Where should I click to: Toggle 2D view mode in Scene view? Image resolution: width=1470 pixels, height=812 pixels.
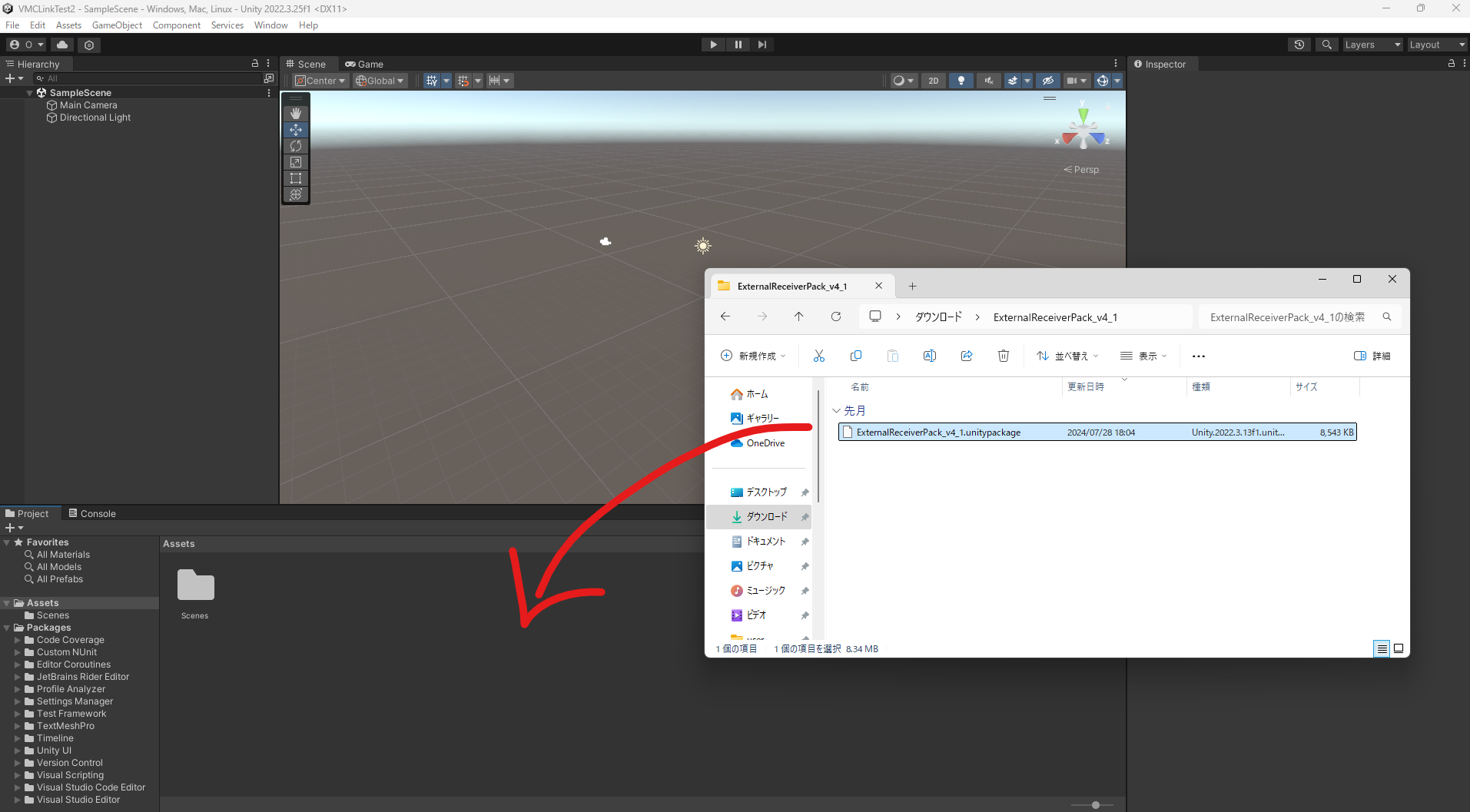pos(934,80)
